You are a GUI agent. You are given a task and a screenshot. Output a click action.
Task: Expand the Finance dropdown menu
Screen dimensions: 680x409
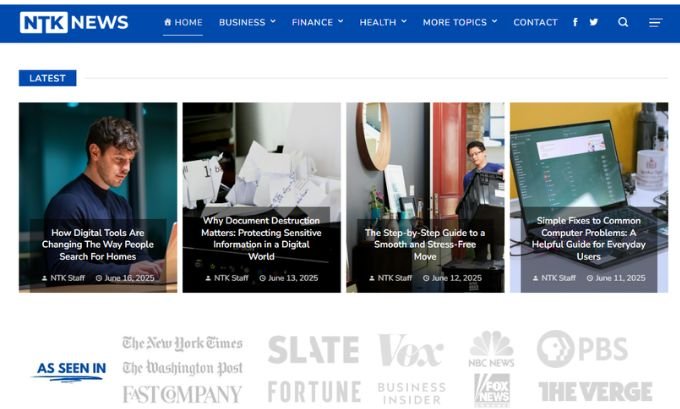[x=317, y=22]
